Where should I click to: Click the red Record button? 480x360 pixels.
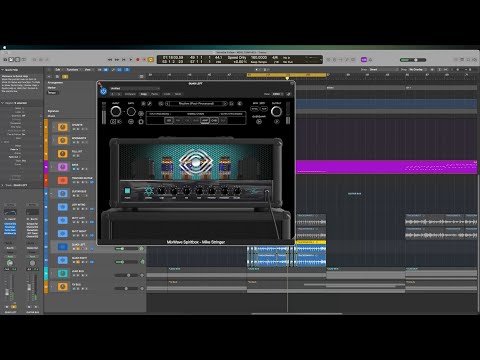(x=138, y=60)
